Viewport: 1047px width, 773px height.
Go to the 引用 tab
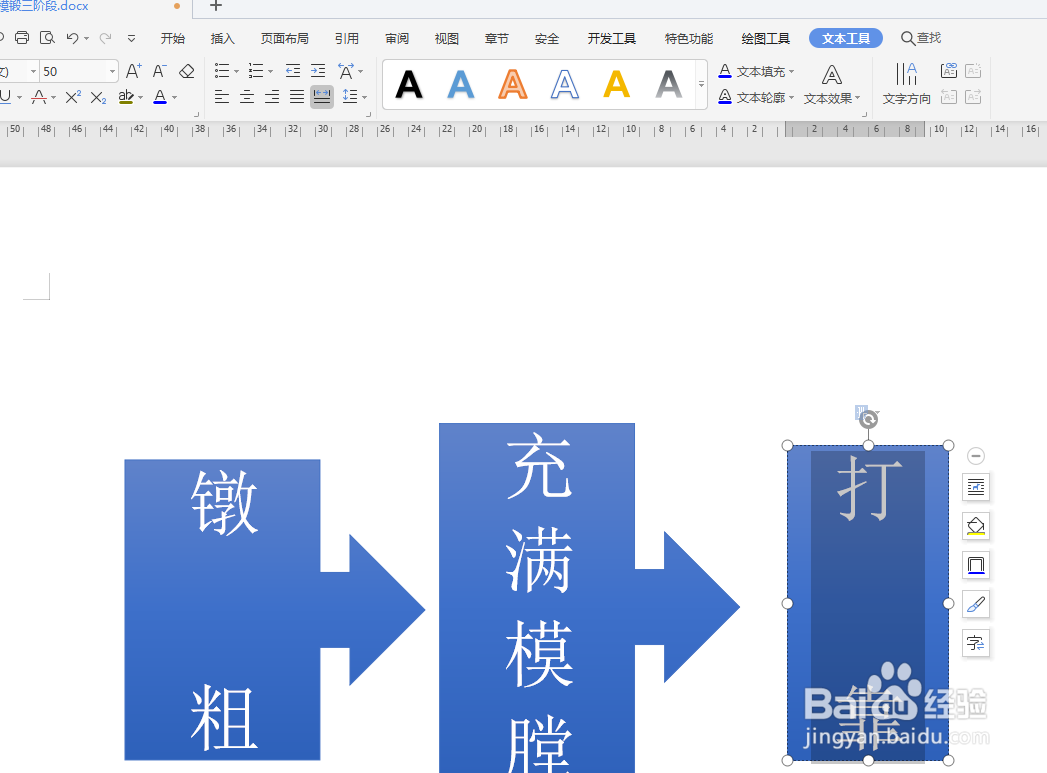click(x=347, y=39)
